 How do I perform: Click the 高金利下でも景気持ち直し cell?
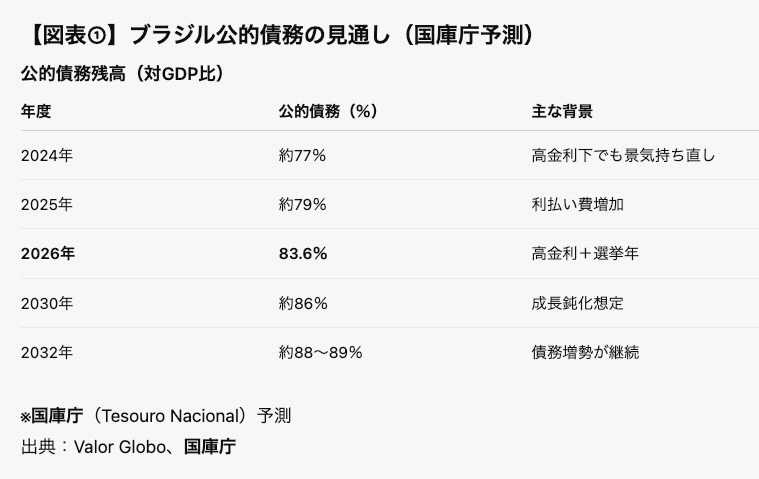[x=623, y=155]
